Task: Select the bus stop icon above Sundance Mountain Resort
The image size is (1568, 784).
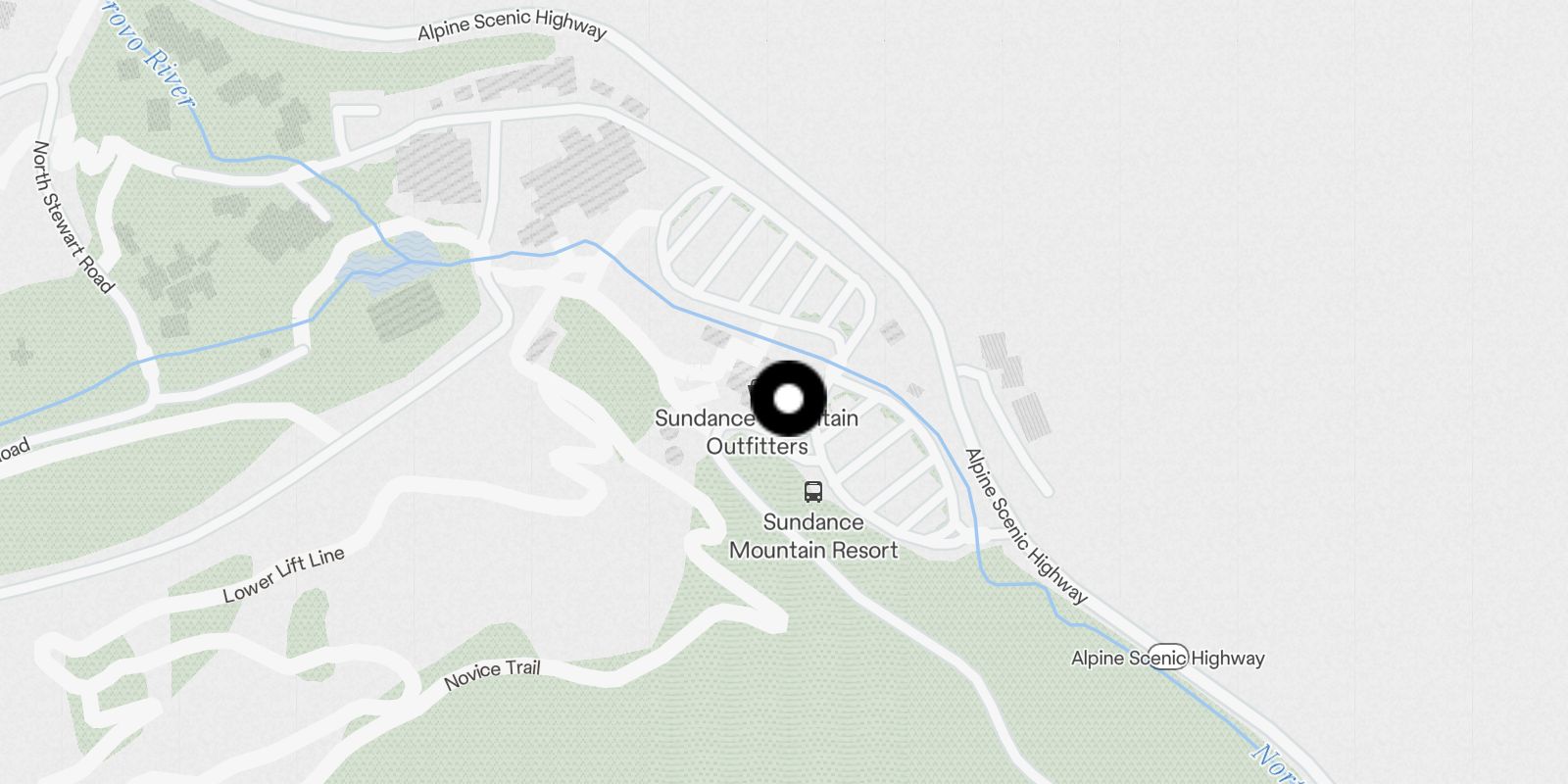Action: coord(812,491)
